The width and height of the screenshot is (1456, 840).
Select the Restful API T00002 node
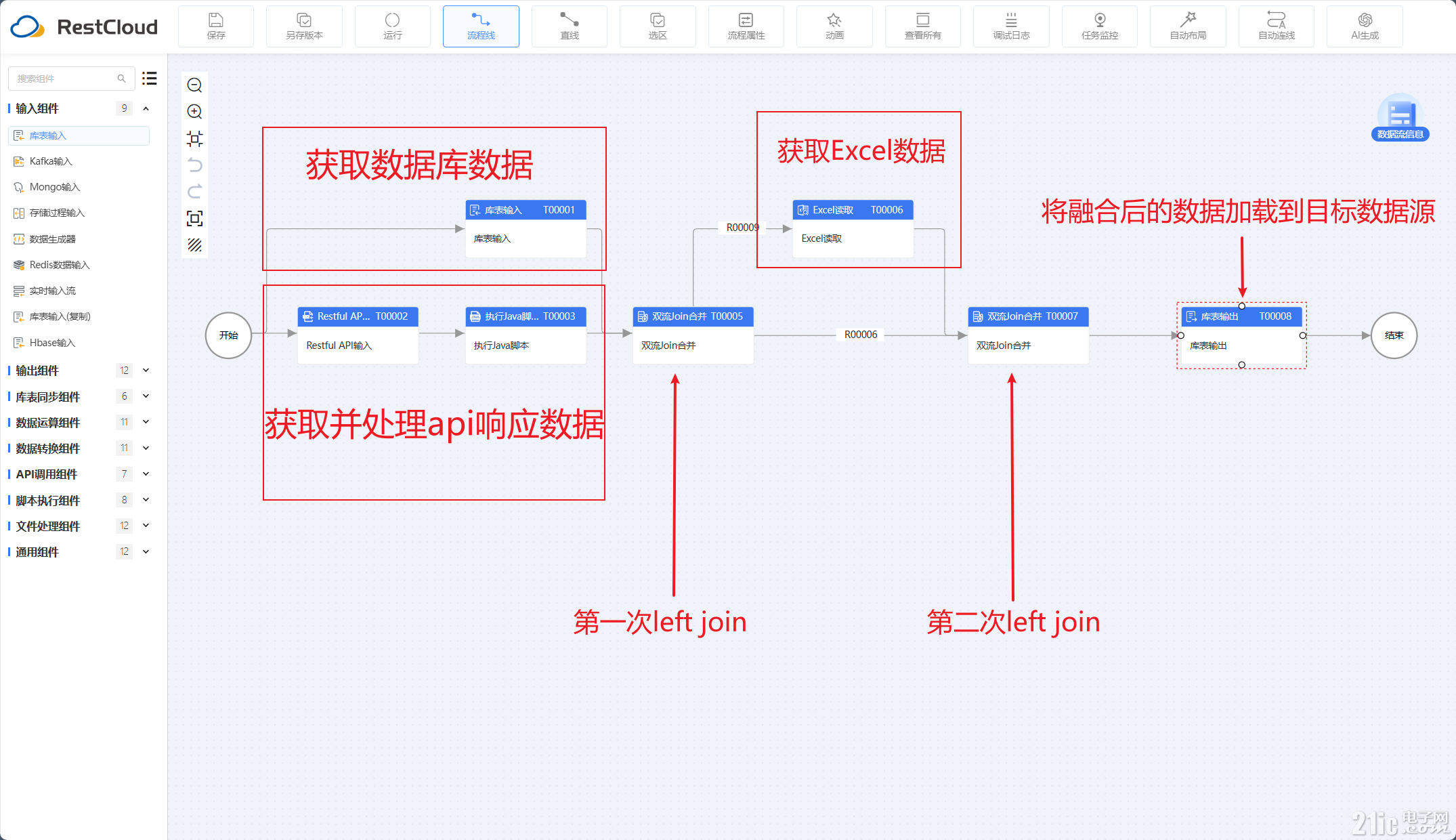click(x=358, y=335)
